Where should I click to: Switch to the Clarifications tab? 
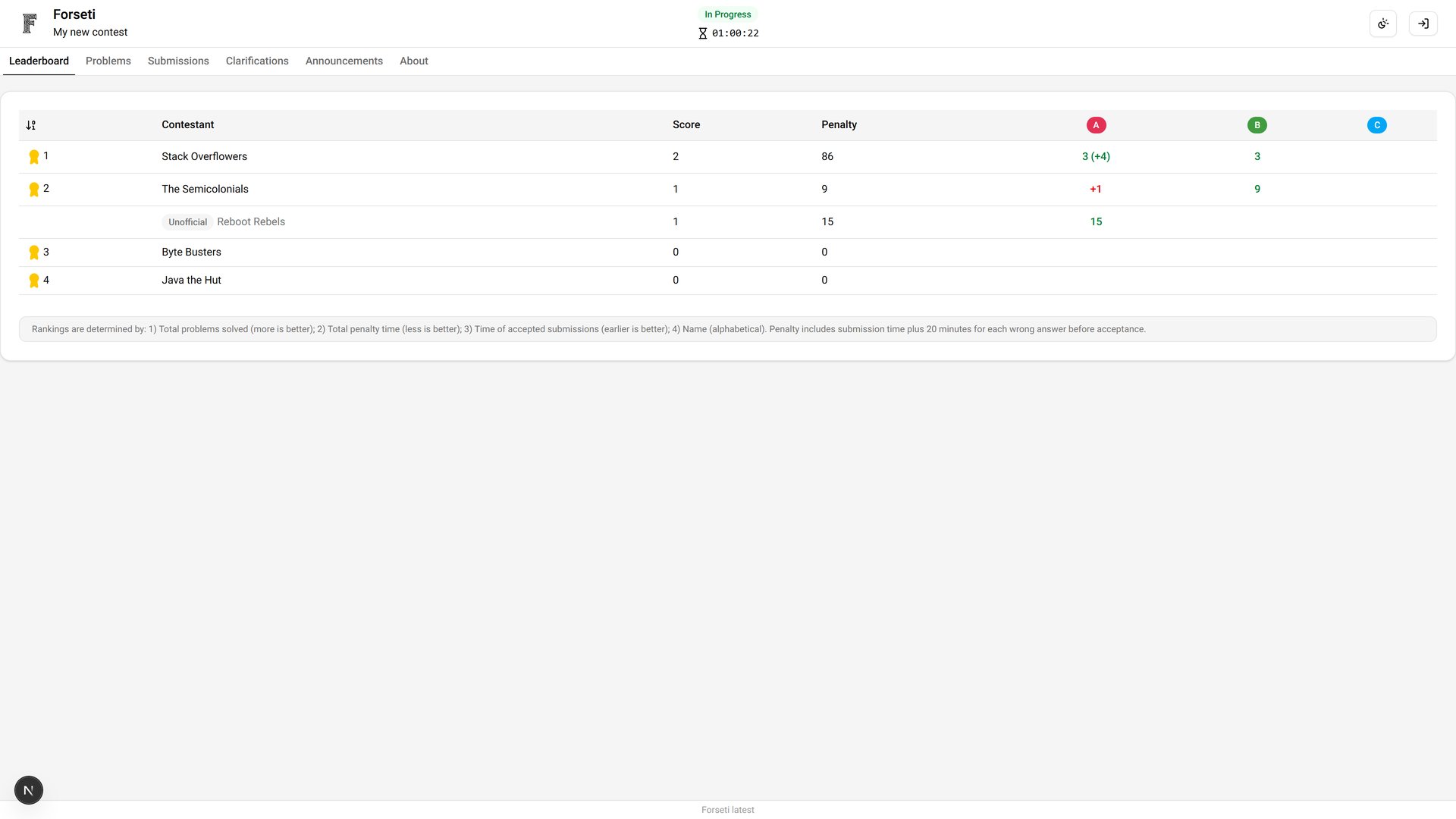257,61
